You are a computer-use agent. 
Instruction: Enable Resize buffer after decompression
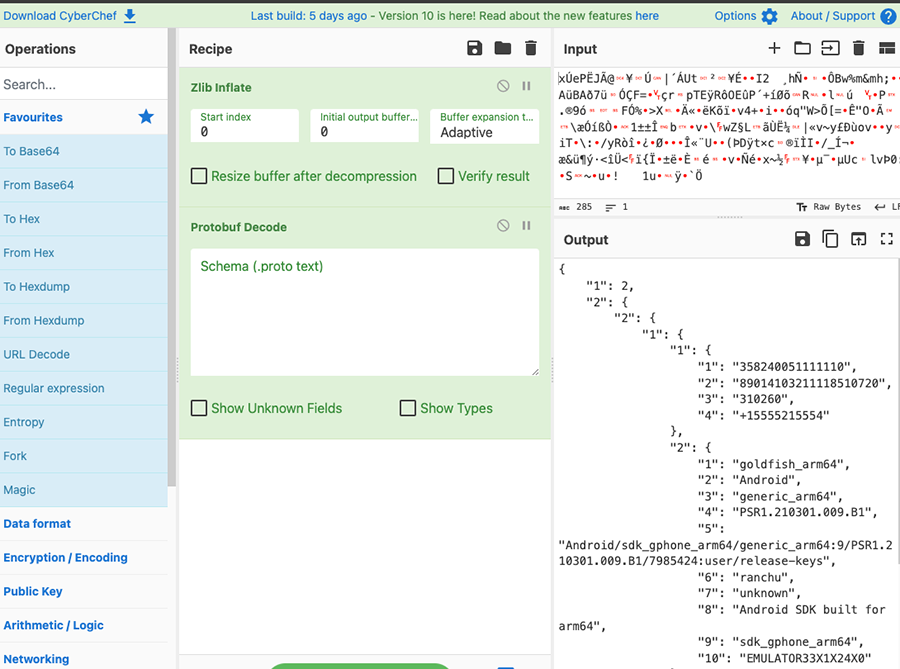(200, 176)
